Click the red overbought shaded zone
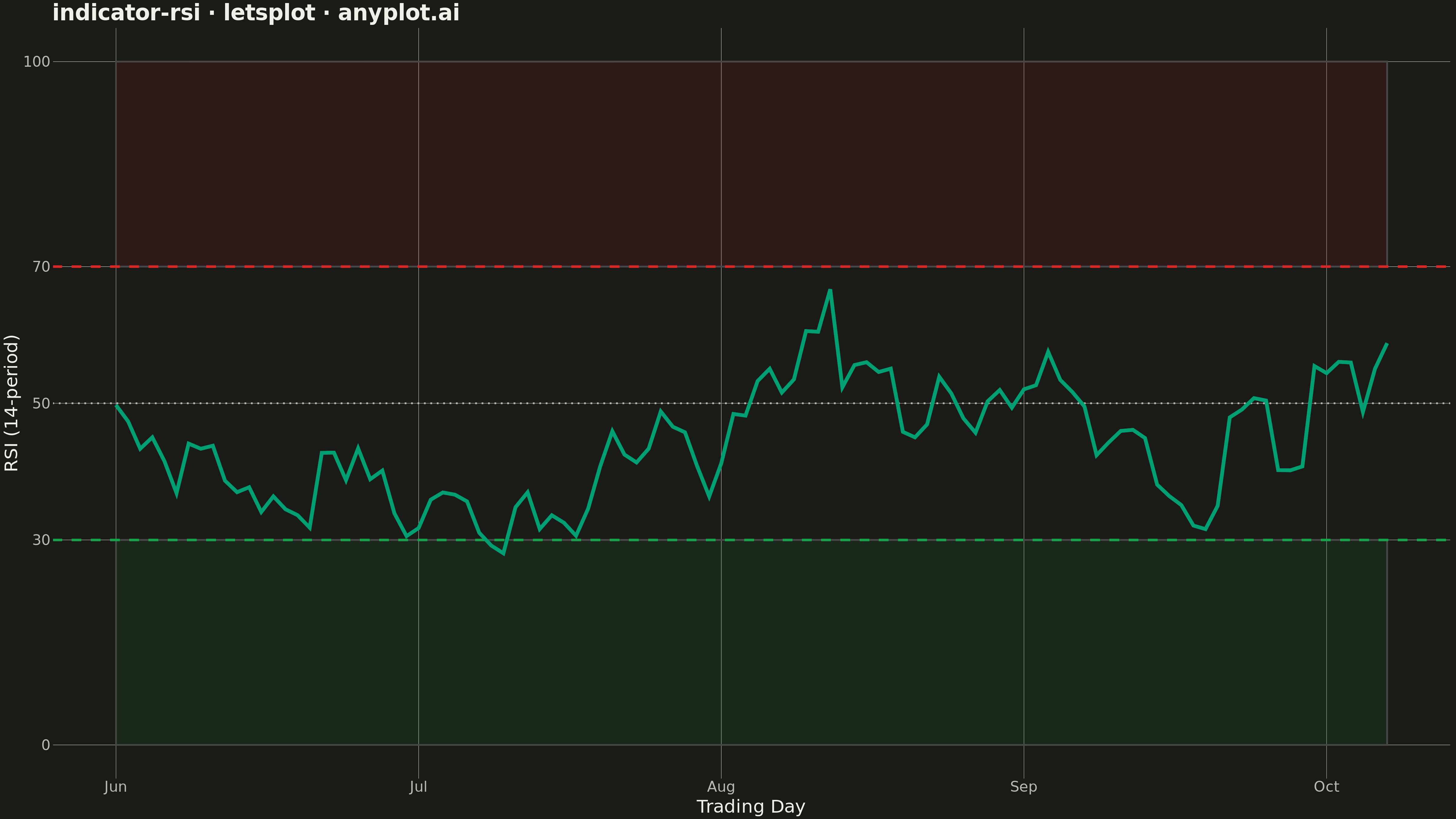Screen dimensions: 1456x819 click(x=751, y=164)
